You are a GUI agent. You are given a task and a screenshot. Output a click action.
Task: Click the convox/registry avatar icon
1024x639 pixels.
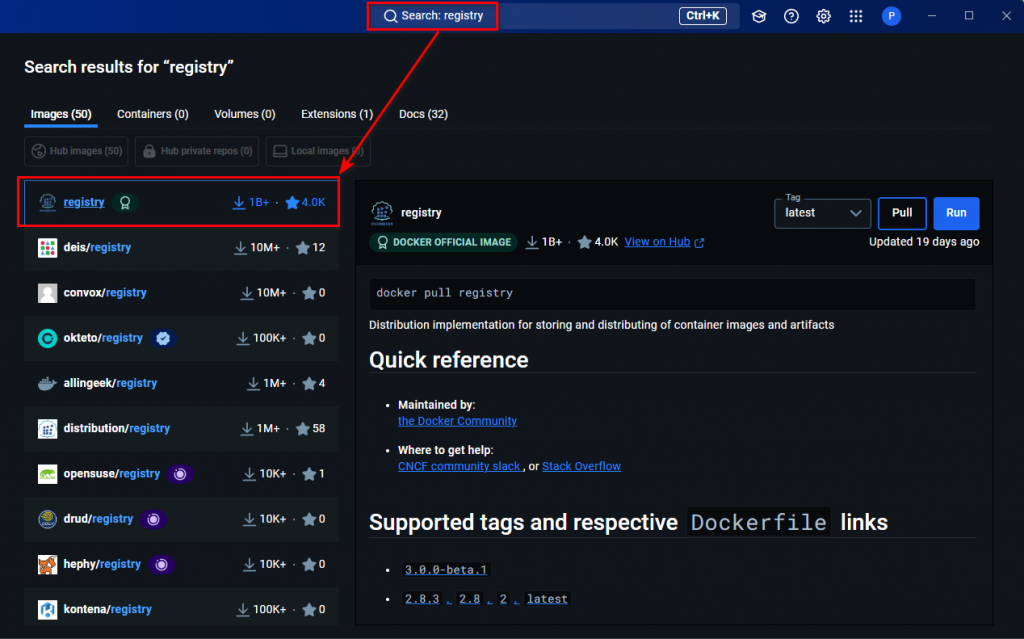(47, 293)
